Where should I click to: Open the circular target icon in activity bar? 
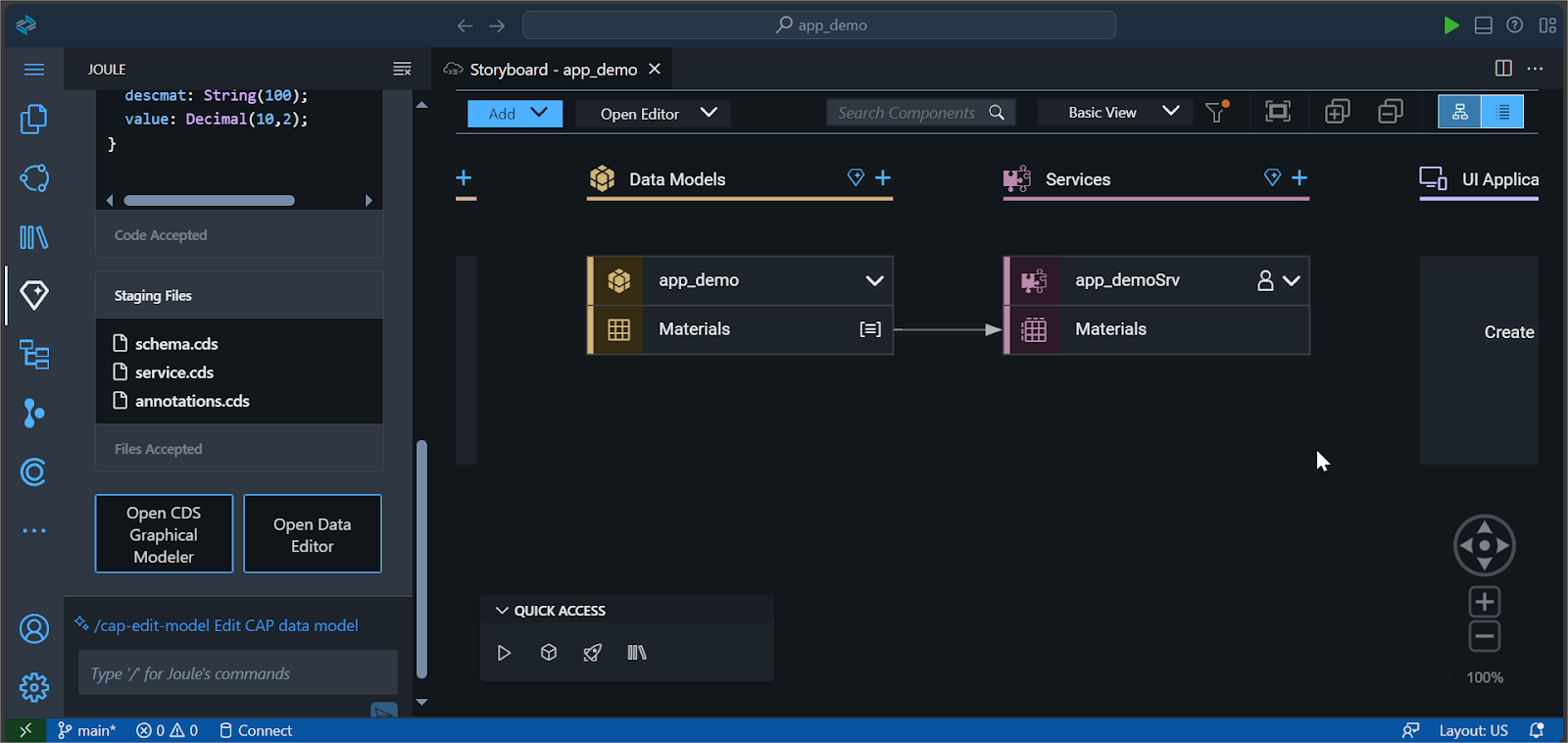coord(34,471)
